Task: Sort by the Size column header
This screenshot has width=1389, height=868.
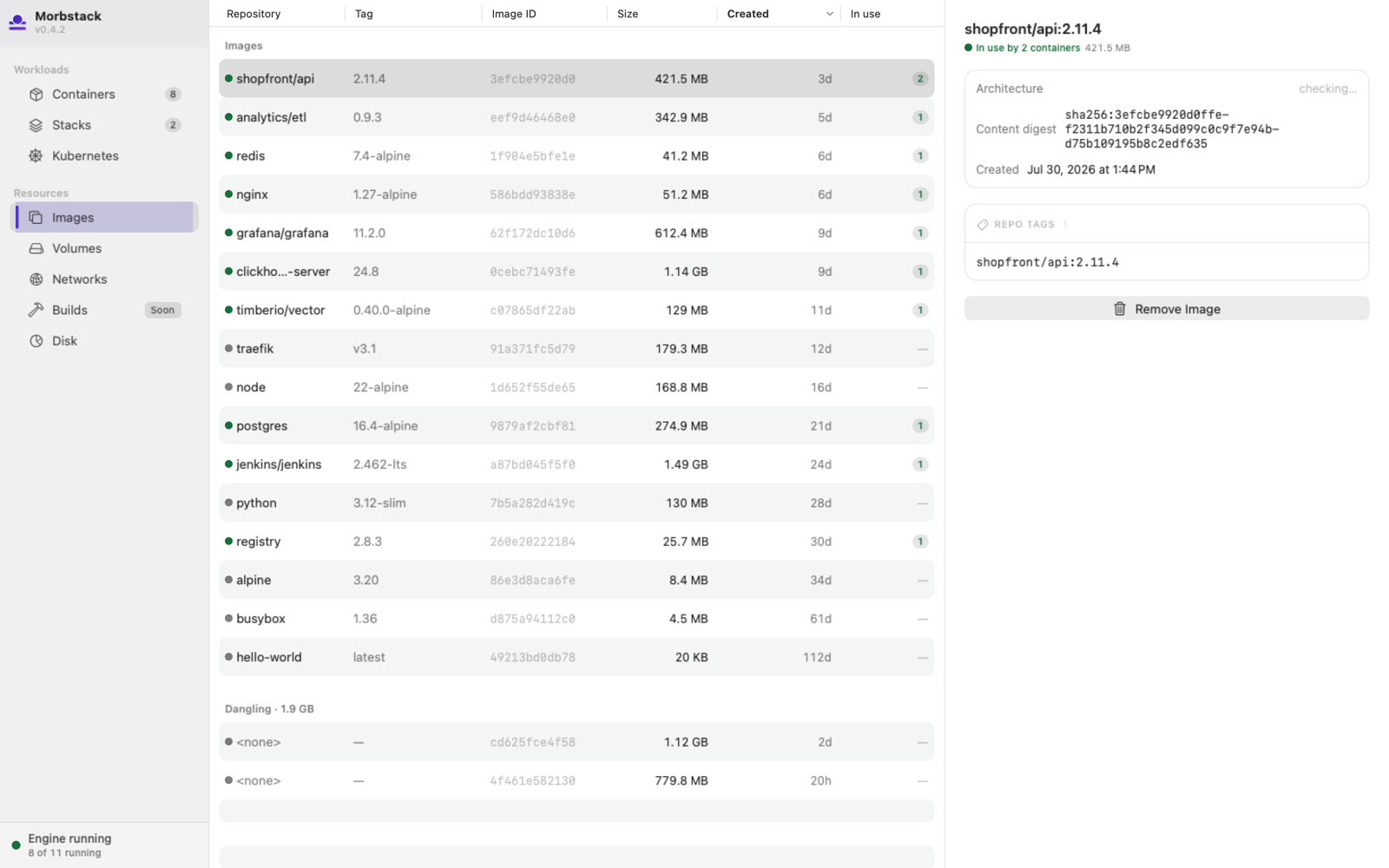Action: pos(628,14)
